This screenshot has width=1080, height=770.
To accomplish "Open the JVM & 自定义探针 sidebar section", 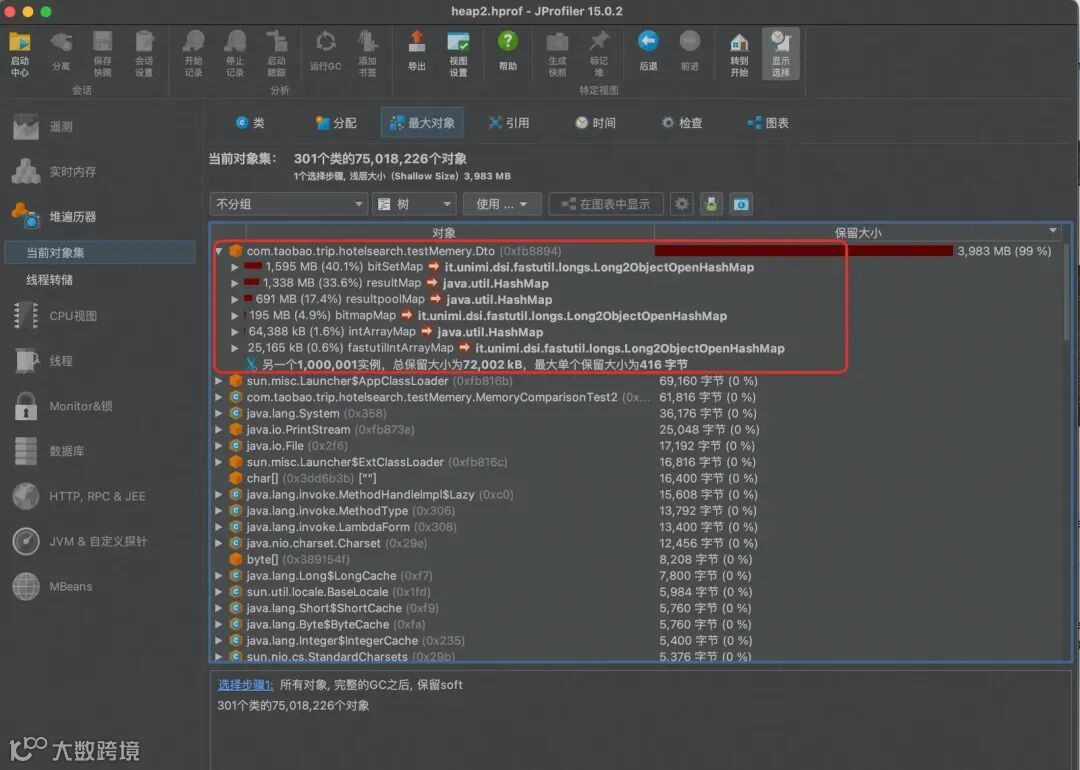I will tap(100, 541).
